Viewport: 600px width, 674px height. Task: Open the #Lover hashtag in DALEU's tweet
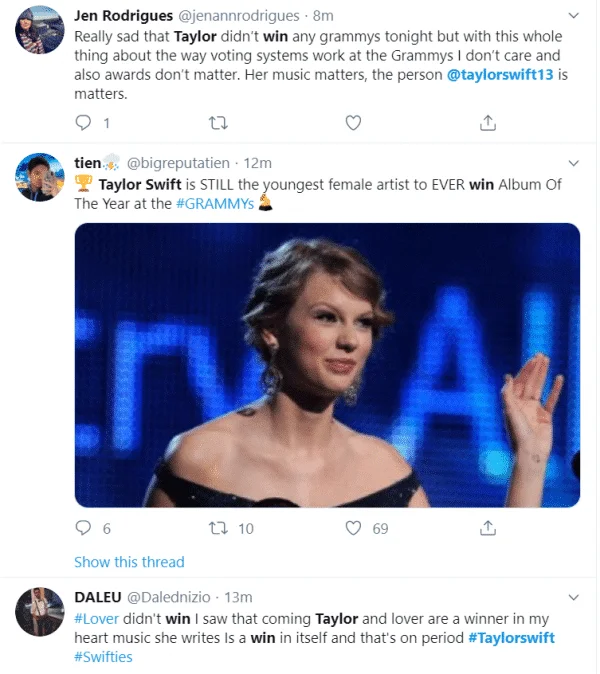point(97,619)
